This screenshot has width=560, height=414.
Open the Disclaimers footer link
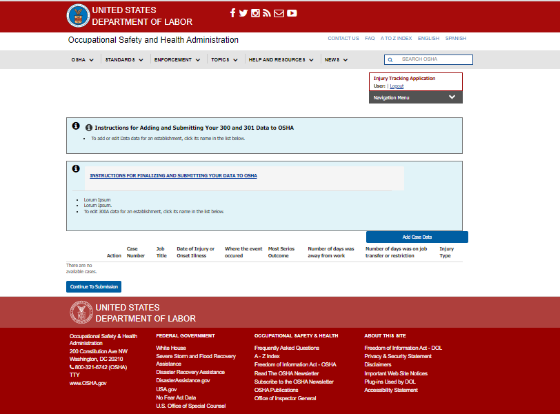pos(378,365)
